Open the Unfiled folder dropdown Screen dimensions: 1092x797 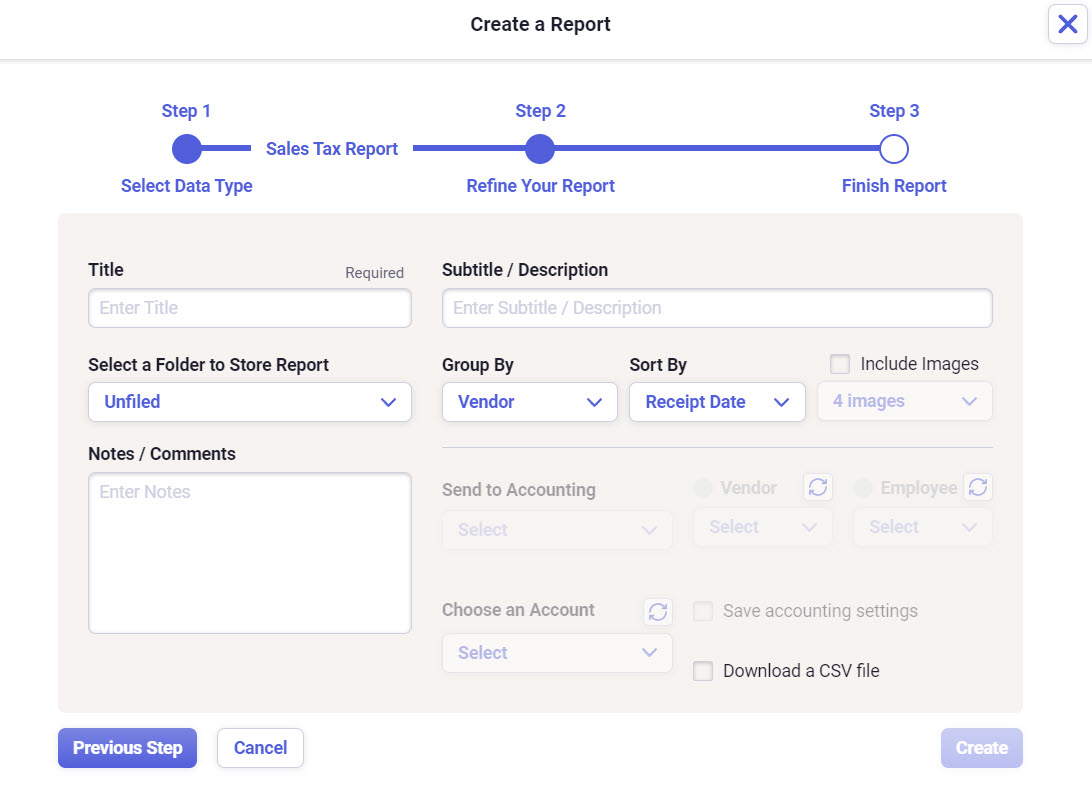249,402
